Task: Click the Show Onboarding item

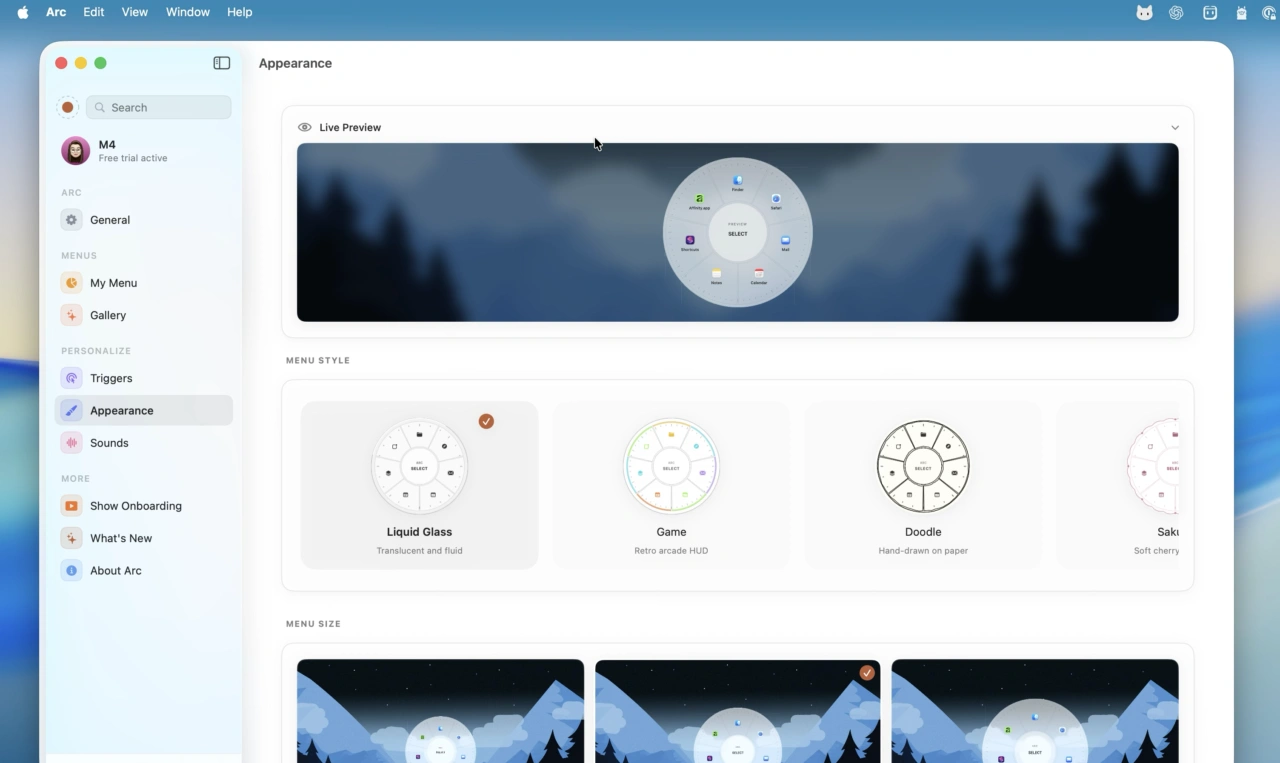Action: click(144, 506)
